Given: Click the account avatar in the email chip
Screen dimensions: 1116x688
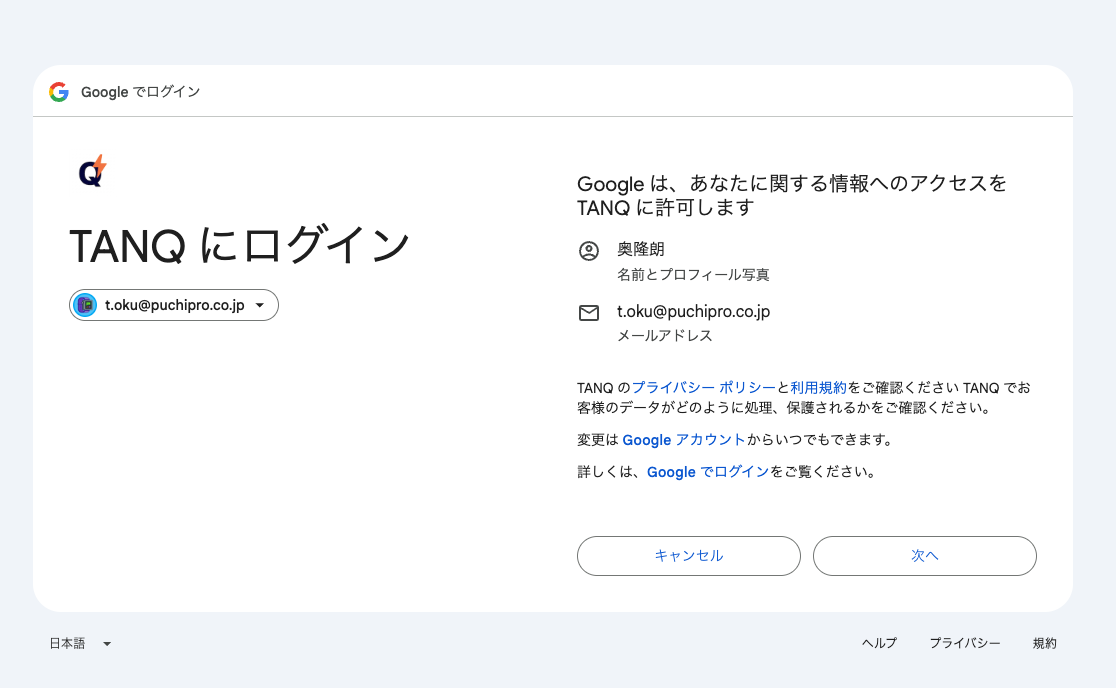Looking at the screenshot, I should click(x=85, y=305).
